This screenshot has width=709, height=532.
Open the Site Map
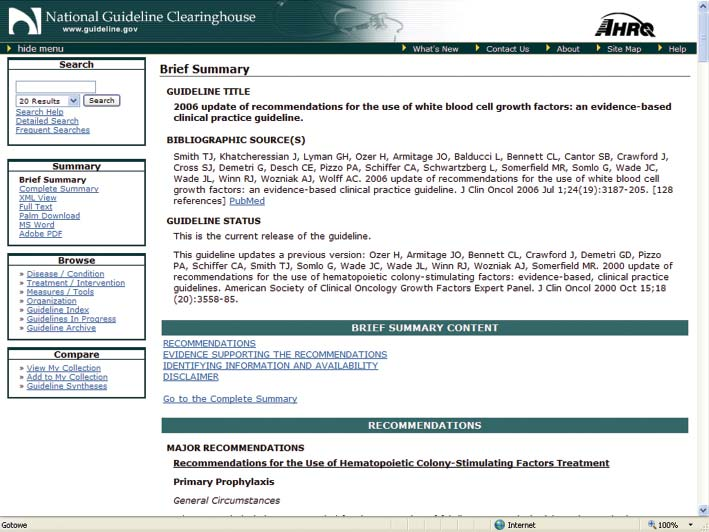[x=624, y=49]
